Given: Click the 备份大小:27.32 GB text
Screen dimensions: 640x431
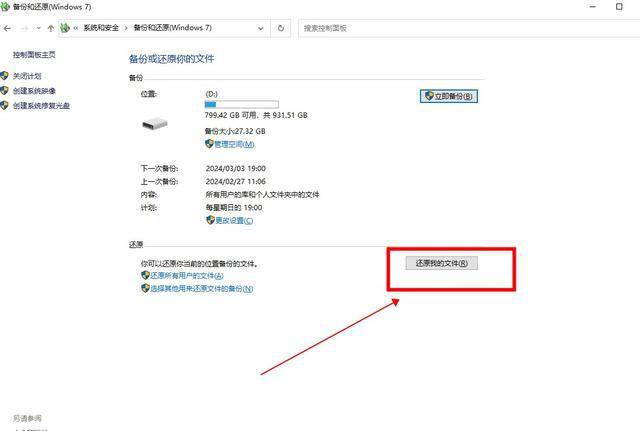Looking at the screenshot, I should [x=235, y=131].
